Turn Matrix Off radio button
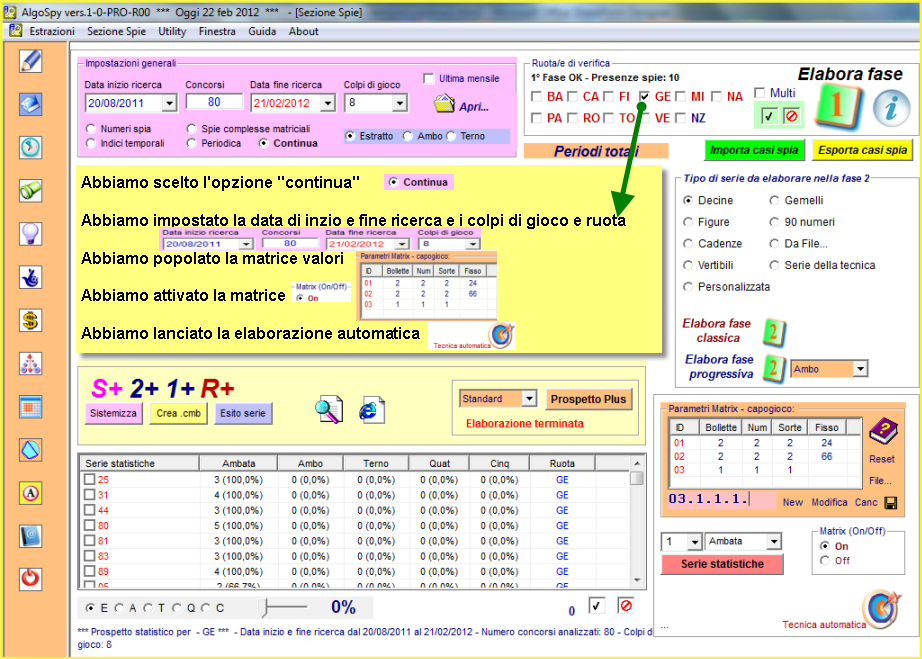Image resolution: width=922 pixels, height=659 pixels. point(825,561)
